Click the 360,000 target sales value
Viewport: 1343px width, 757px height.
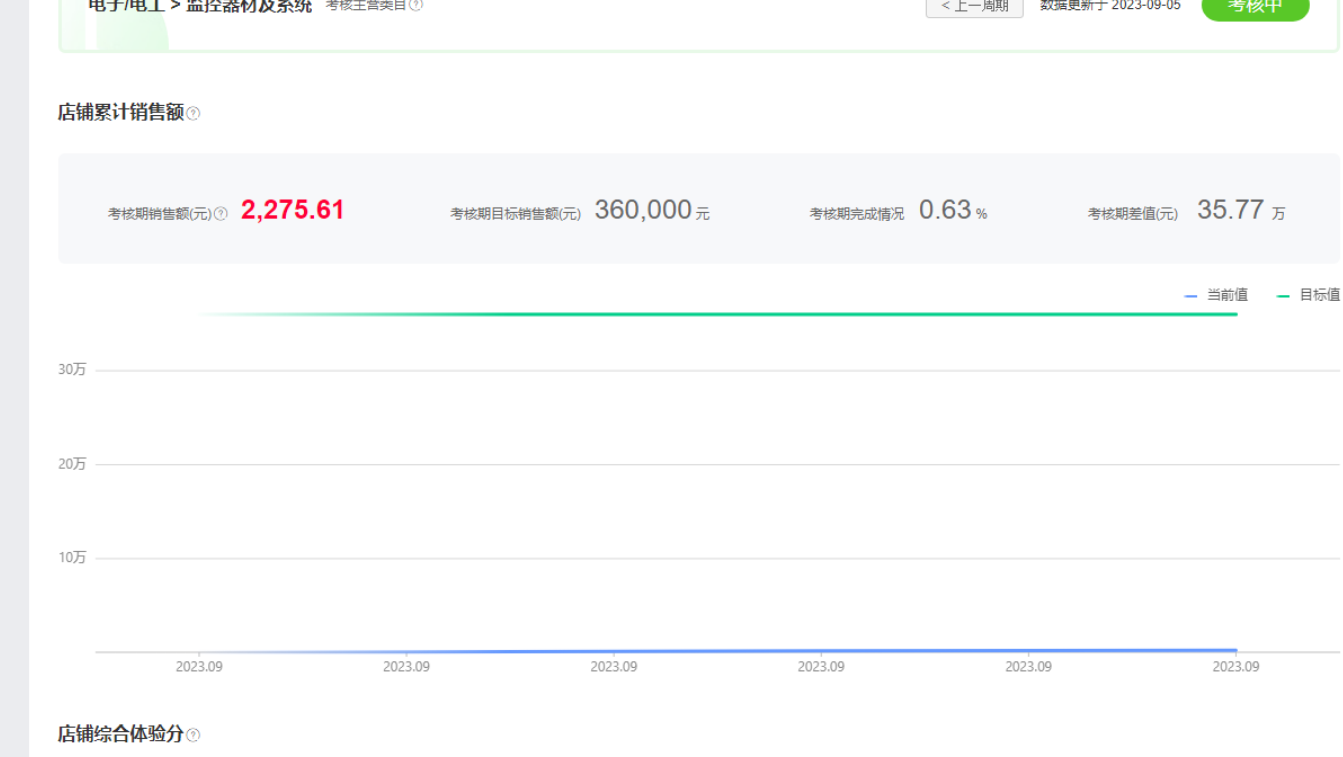(643, 210)
